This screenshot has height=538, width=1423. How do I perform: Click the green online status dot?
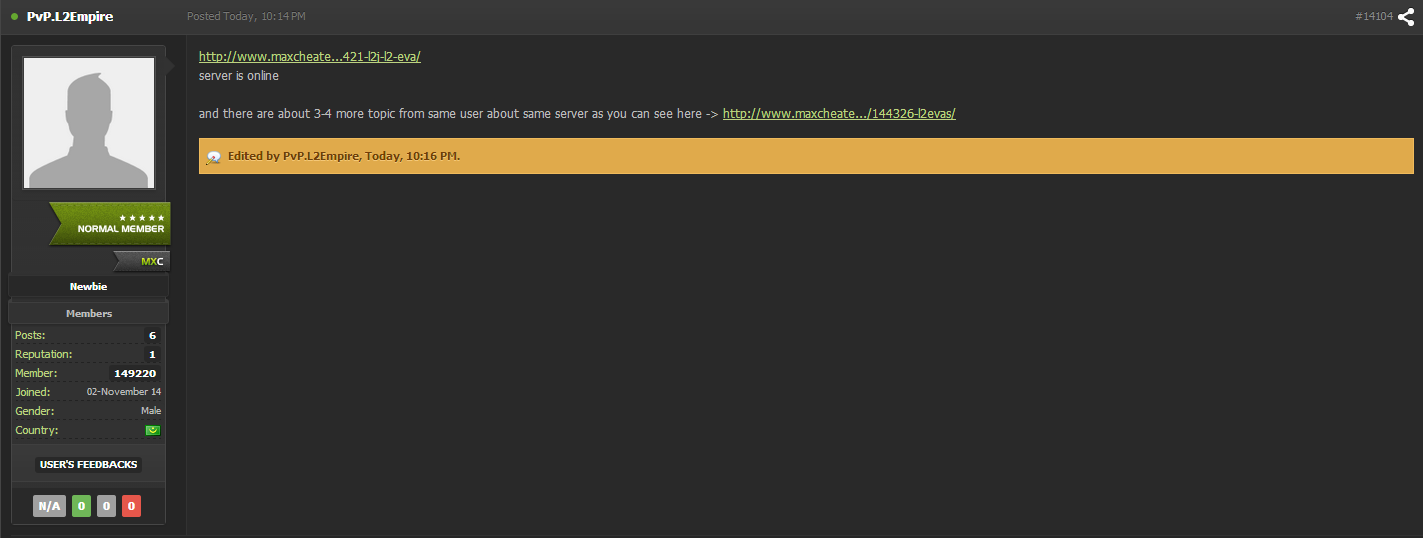15,17
